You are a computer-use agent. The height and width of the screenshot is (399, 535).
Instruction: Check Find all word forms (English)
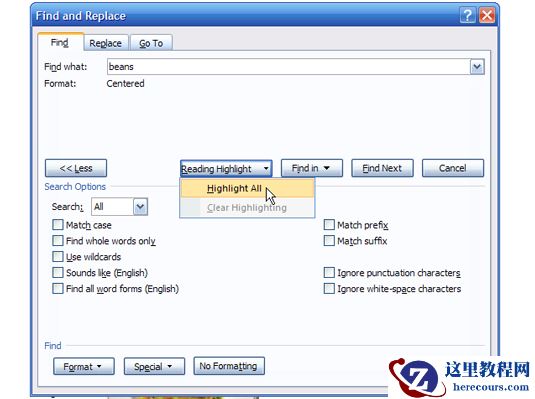(x=58, y=289)
